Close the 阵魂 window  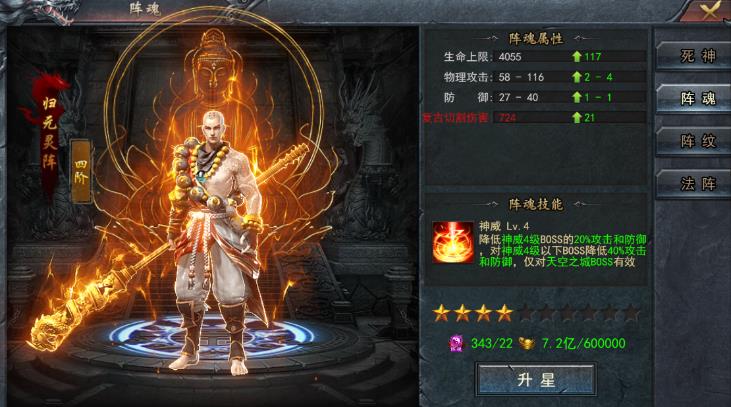[x=709, y=11]
